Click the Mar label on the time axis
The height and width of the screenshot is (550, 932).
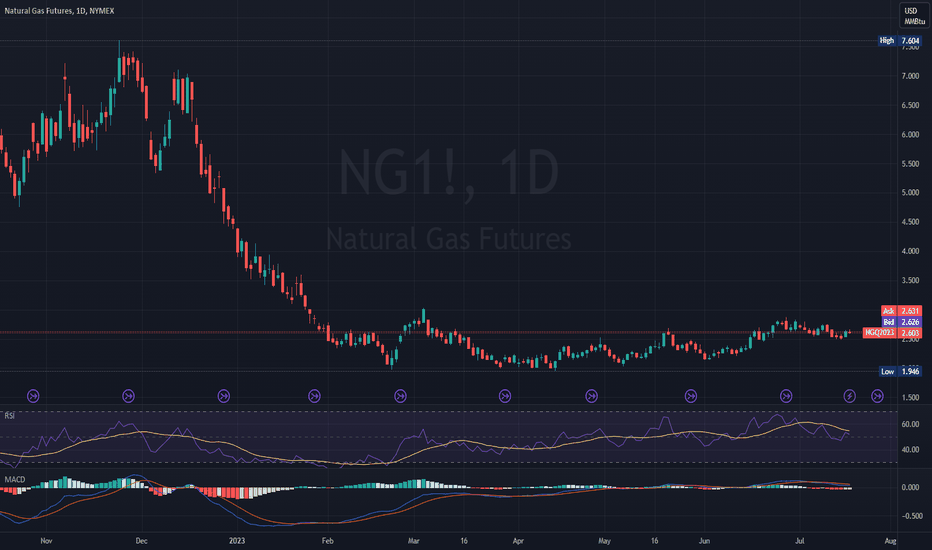pyautogui.click(x=414, y=541)
